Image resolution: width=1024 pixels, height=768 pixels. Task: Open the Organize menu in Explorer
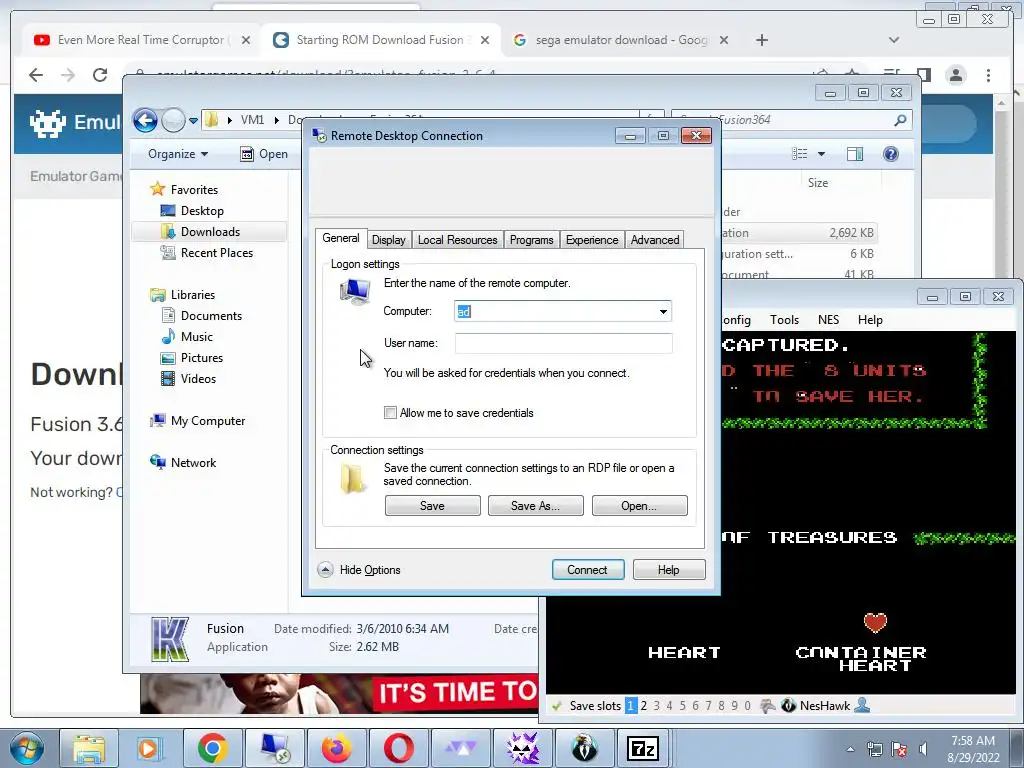click(x=178, y=154)
